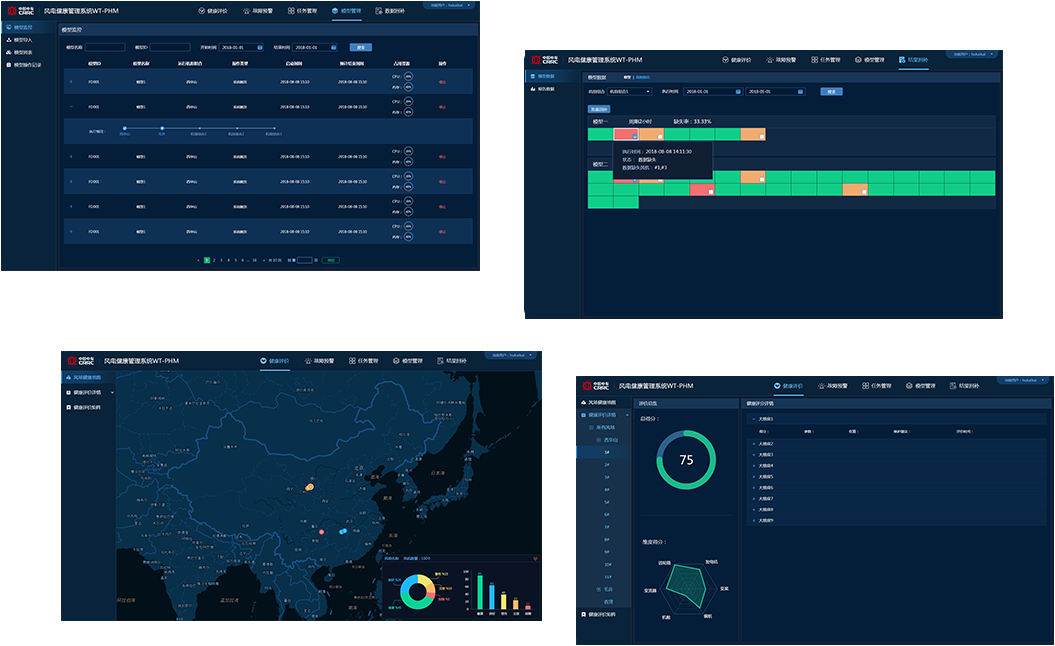The height and width of the screenshot is (646, 1055).
Task: Click the 故障预警 icon in the data backfill window
Action: (769, 59)
